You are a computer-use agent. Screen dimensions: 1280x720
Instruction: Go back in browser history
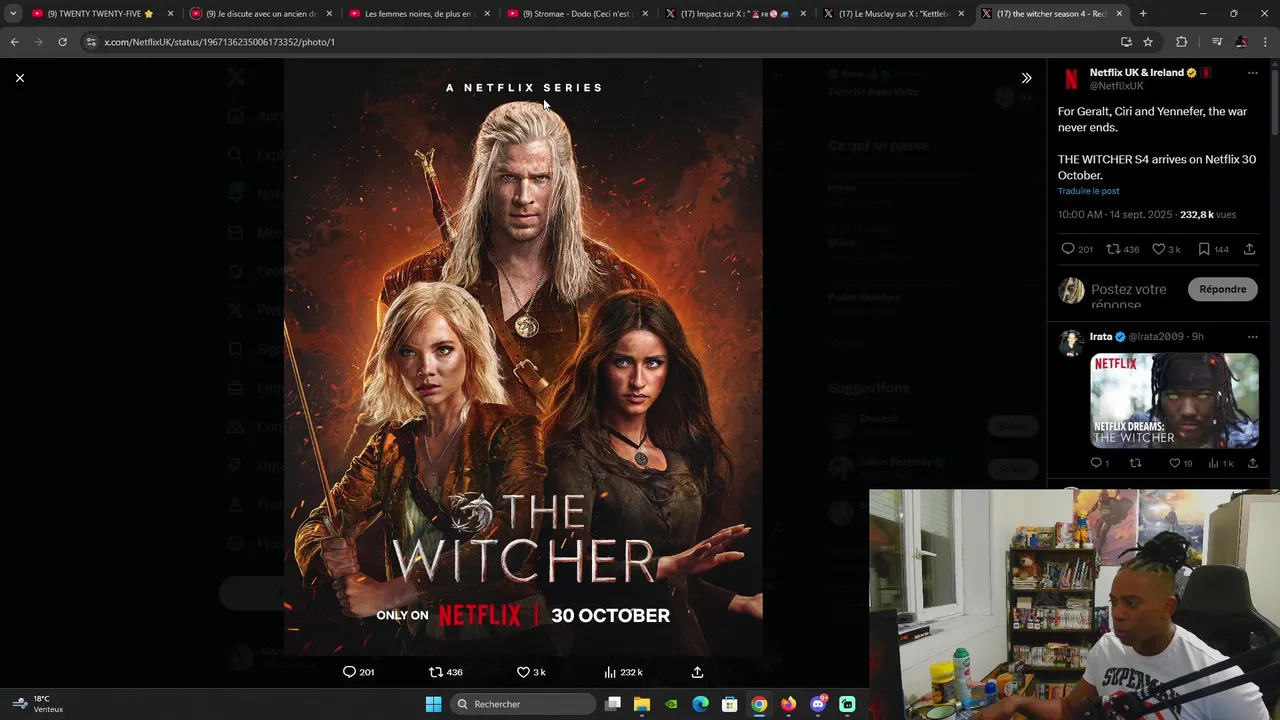pyautogui.click(x=14, y=42)
